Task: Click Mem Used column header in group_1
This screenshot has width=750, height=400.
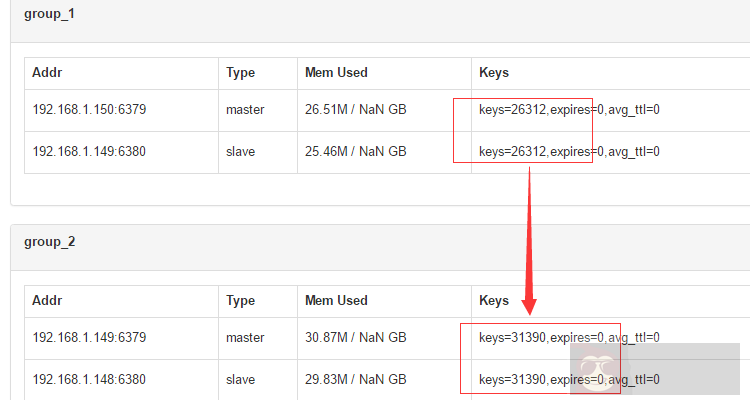Action: (336, 73)
